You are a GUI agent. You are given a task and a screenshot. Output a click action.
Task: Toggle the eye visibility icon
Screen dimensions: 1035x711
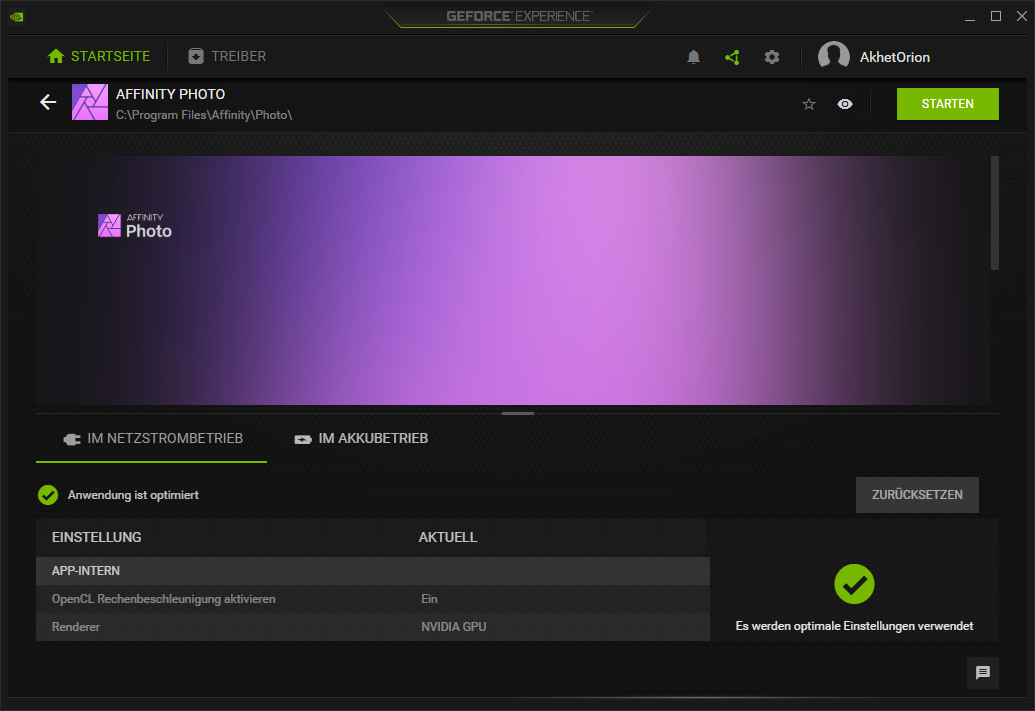pyautogui.click(x=845, y=104)
